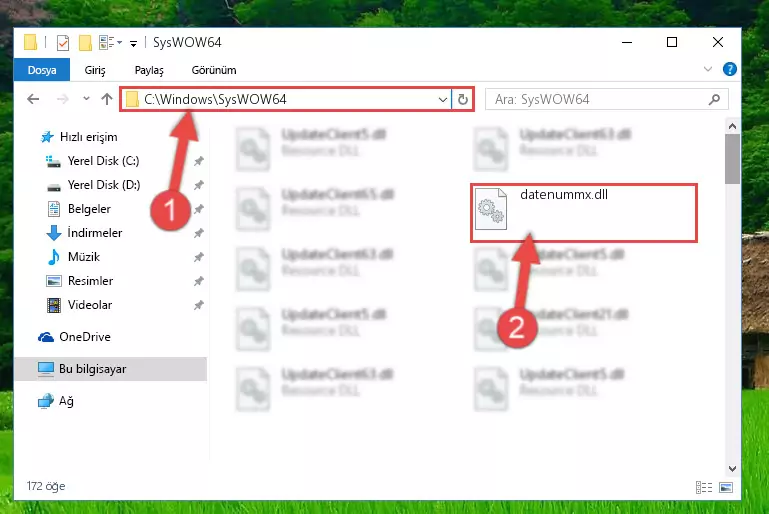Click the folder icon in title bar
The width and height of the screenshot is (769, 514).
(30, 43)
